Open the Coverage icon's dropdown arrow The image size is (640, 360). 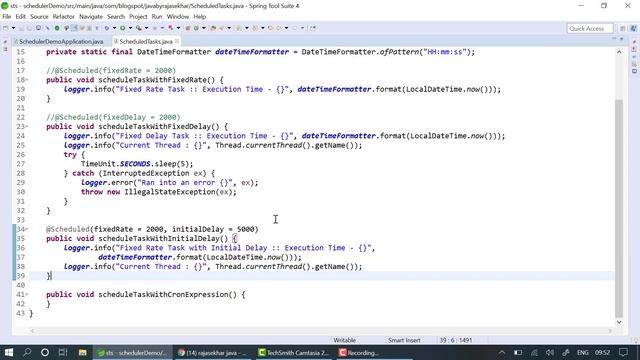click(147, 28)
